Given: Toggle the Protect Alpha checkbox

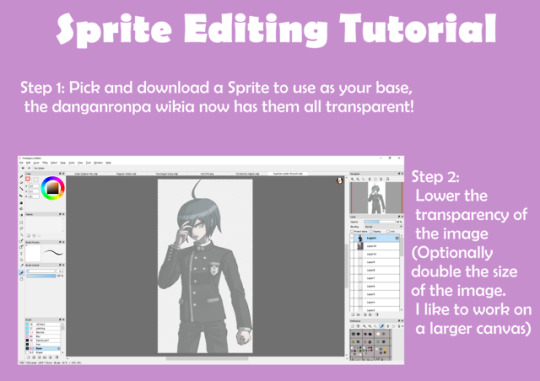Looking at the screenshot, I should [352, 231].
